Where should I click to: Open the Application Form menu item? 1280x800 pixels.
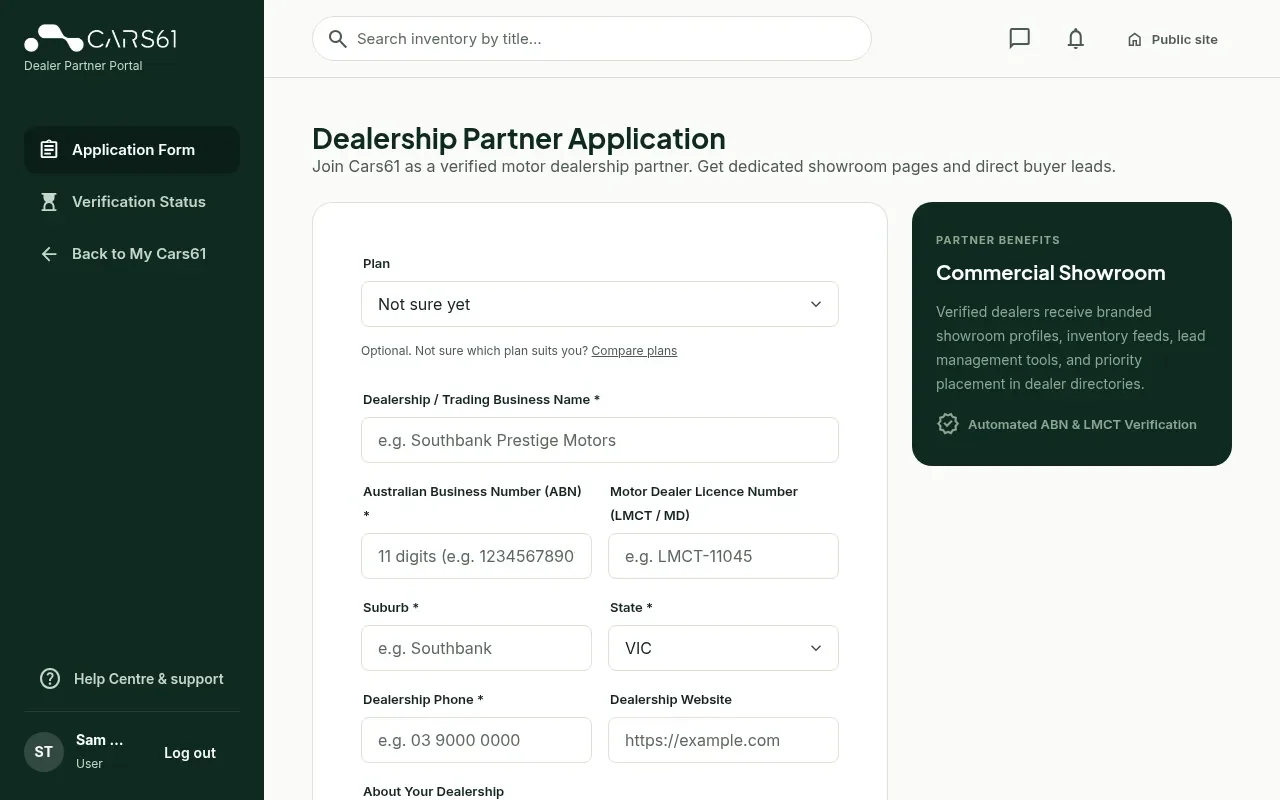click(132, 150)
